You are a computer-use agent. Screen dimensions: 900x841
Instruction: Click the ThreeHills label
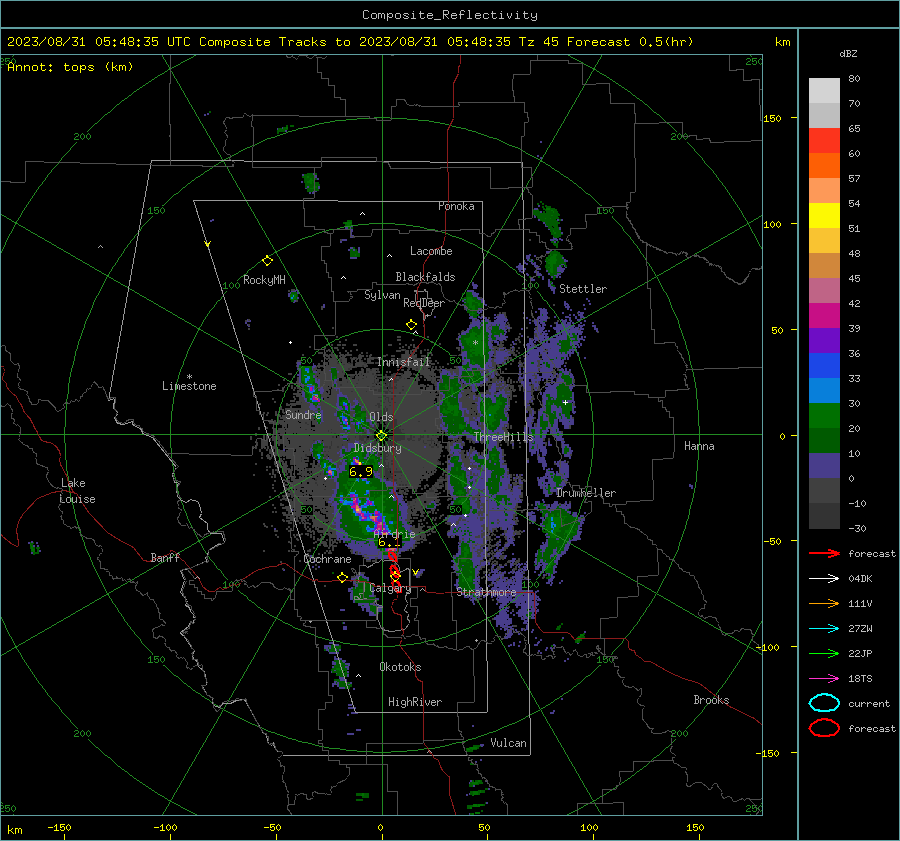[x=503, y=437]
